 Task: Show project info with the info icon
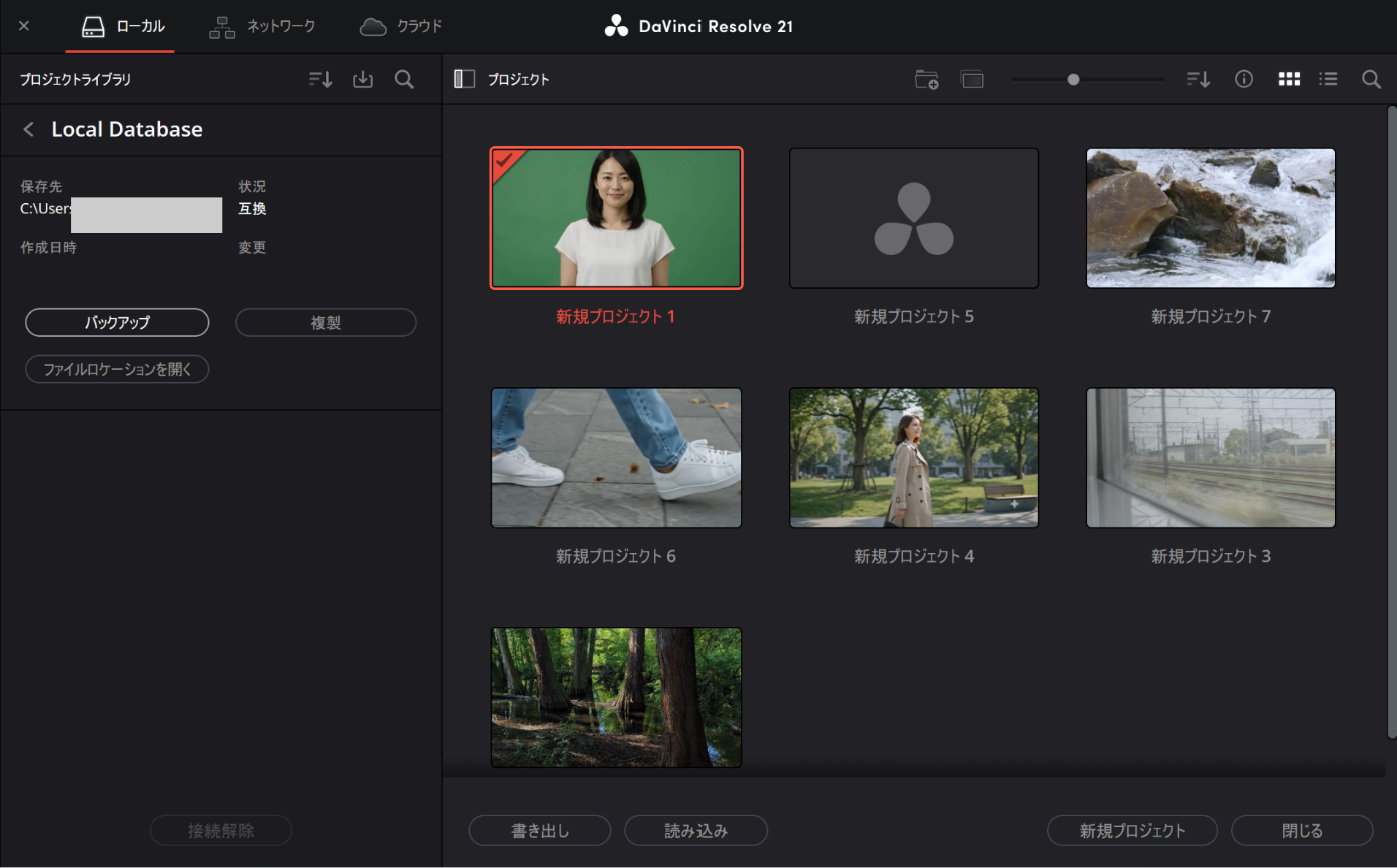click(x=1244, y=79)
